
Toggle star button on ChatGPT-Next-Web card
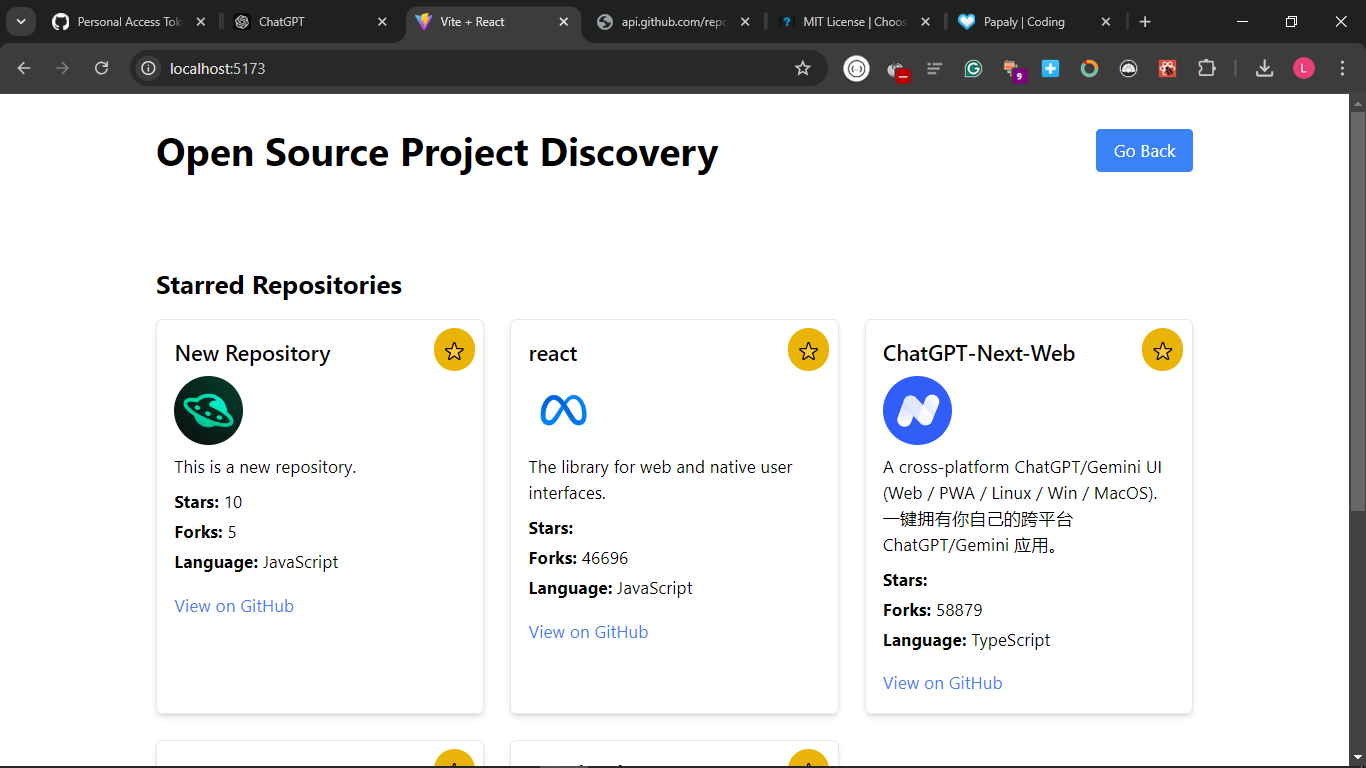pos(1162,351)
